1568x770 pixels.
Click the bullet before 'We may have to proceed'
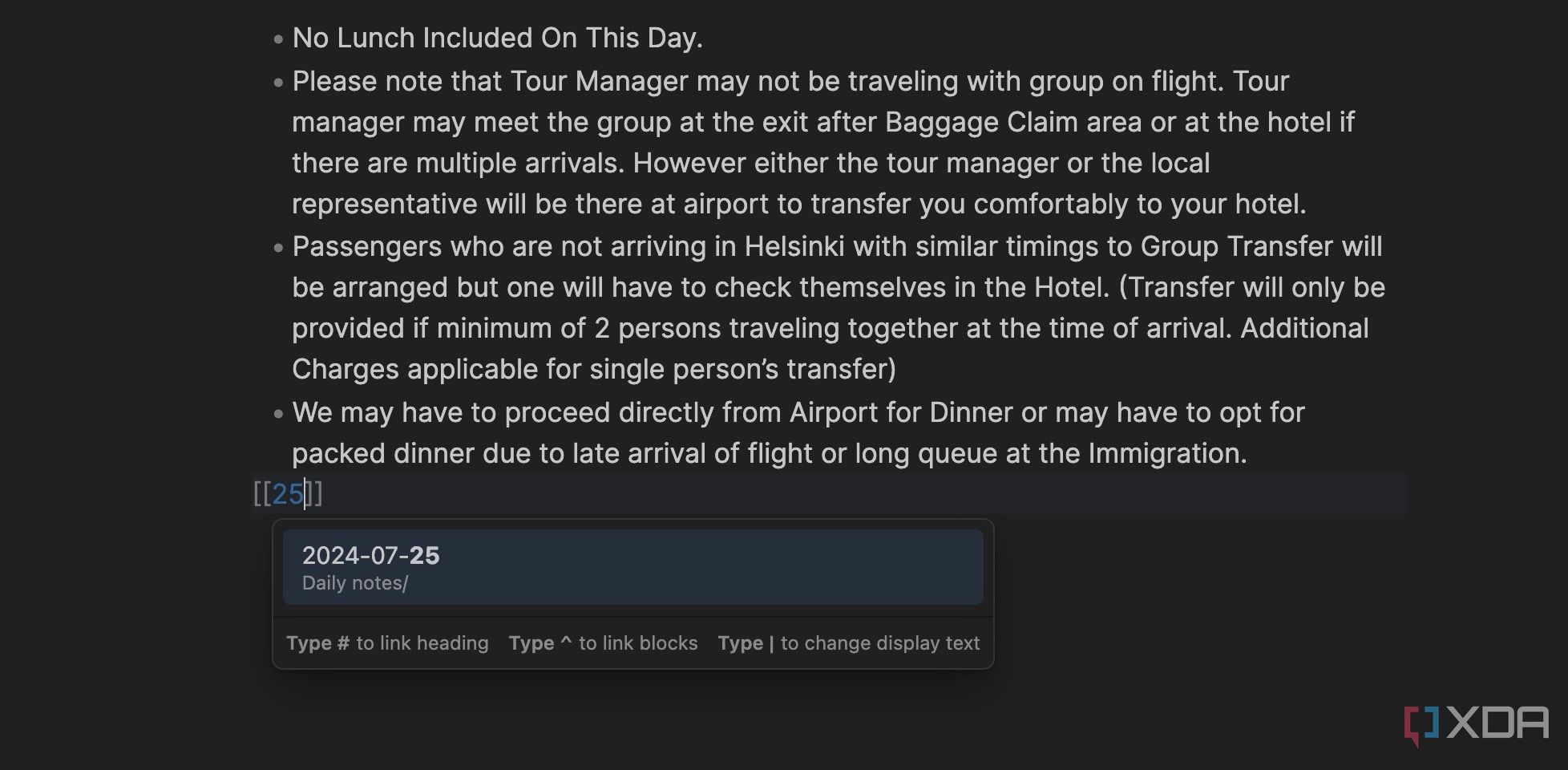coord(278,414)
